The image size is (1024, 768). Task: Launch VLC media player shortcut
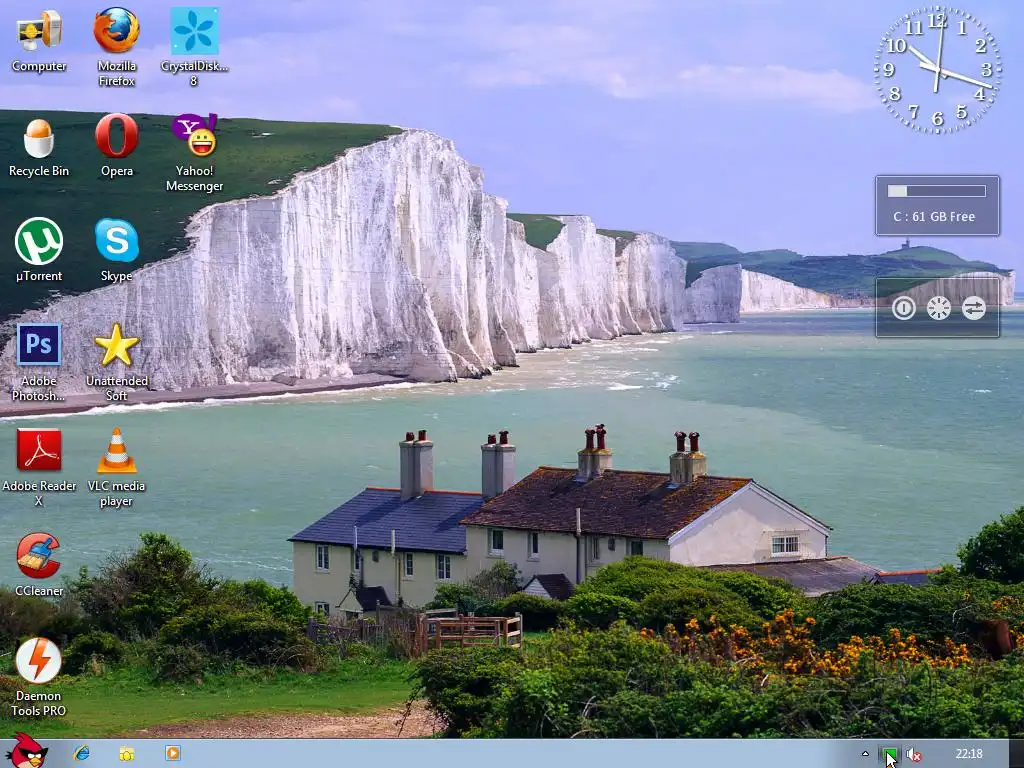[116, 468]
